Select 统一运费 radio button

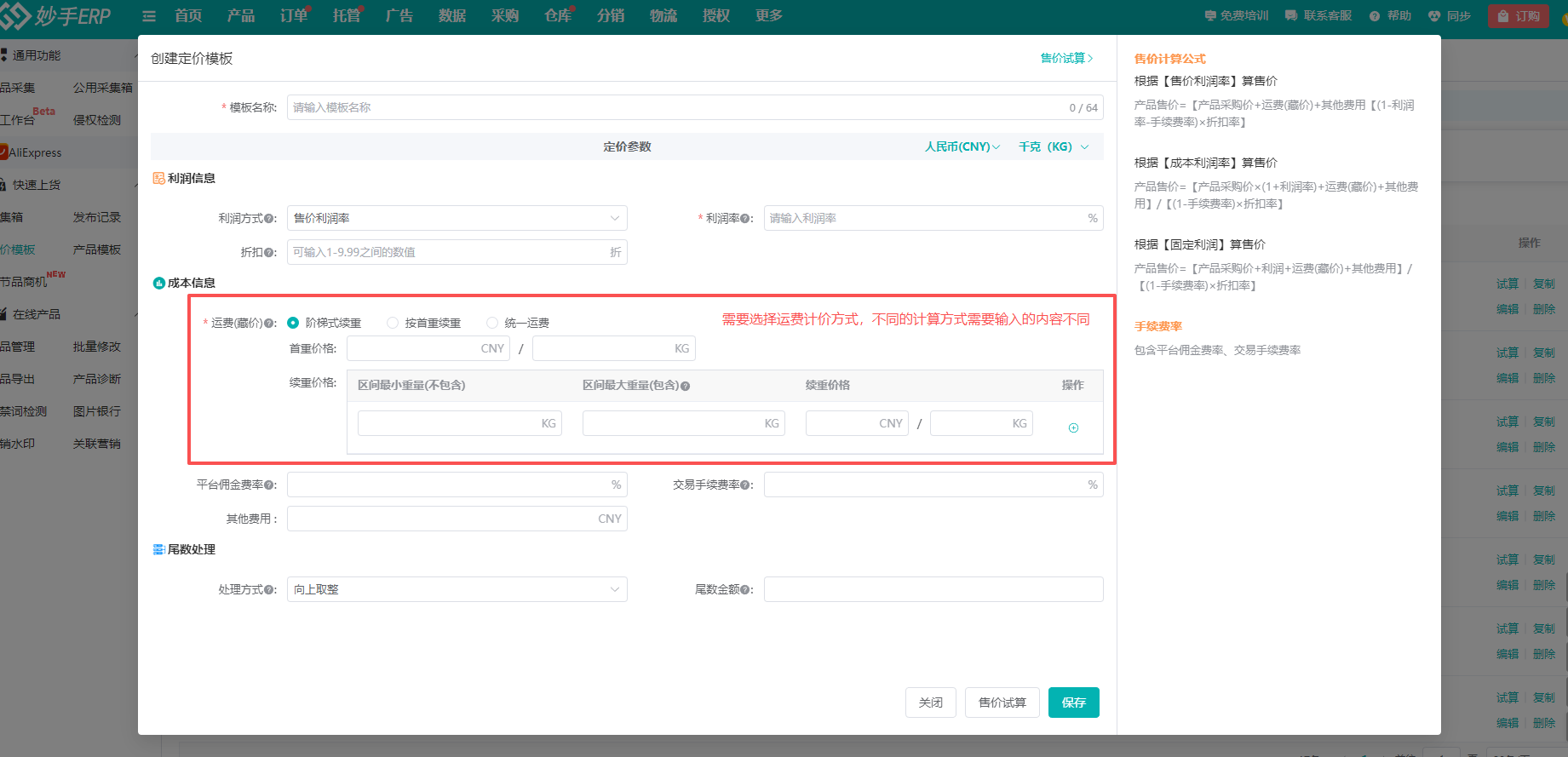[x=492, y=323]
